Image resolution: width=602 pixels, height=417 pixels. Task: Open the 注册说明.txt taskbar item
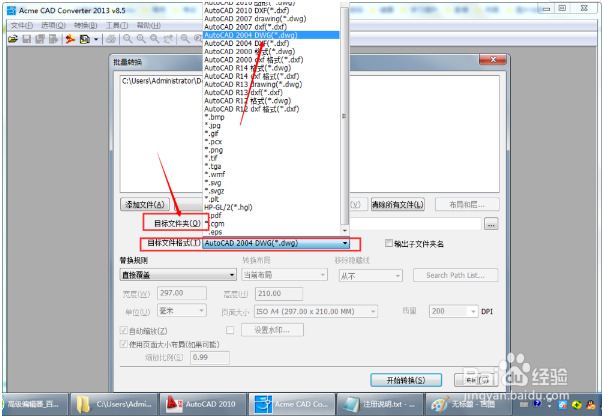(x=380, y=404)
